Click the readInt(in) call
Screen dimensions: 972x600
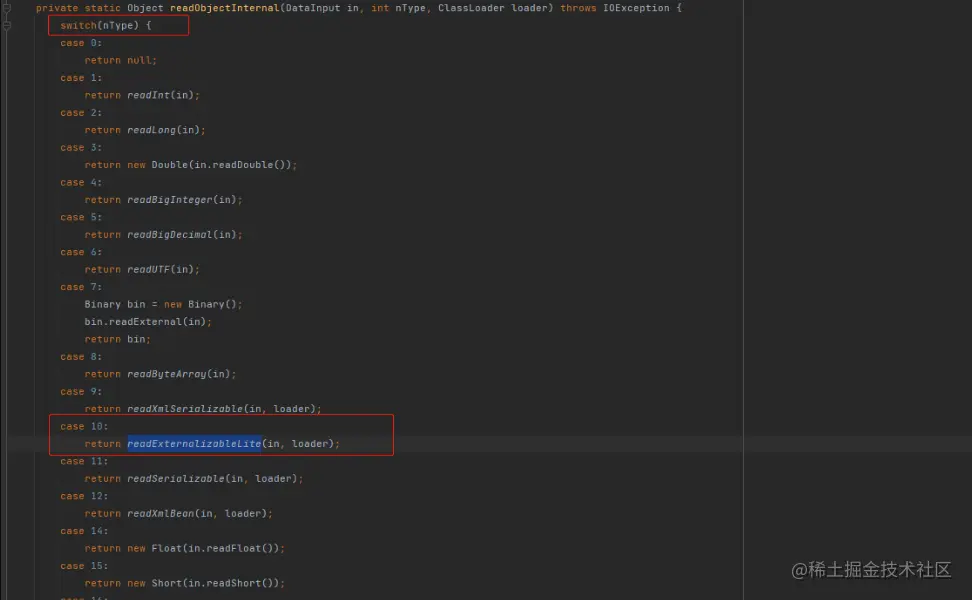[161, 95]
